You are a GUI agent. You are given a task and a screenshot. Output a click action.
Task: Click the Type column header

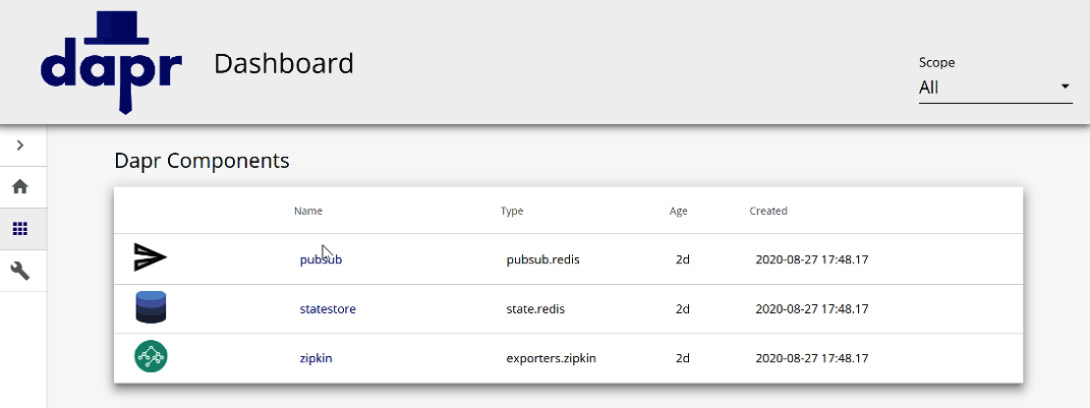click(512, 211)
